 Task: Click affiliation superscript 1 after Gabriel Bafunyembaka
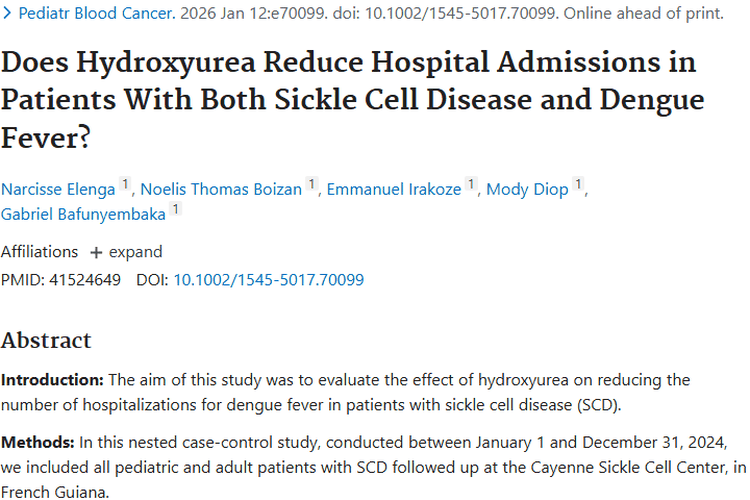[175, 210]
